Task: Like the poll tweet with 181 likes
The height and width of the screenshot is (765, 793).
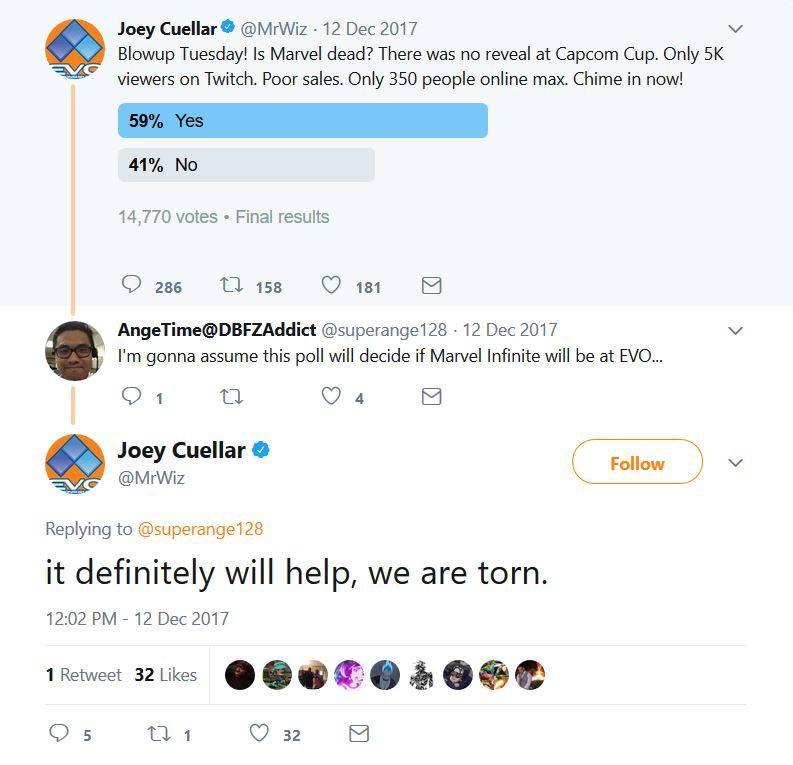Action: 332,286
